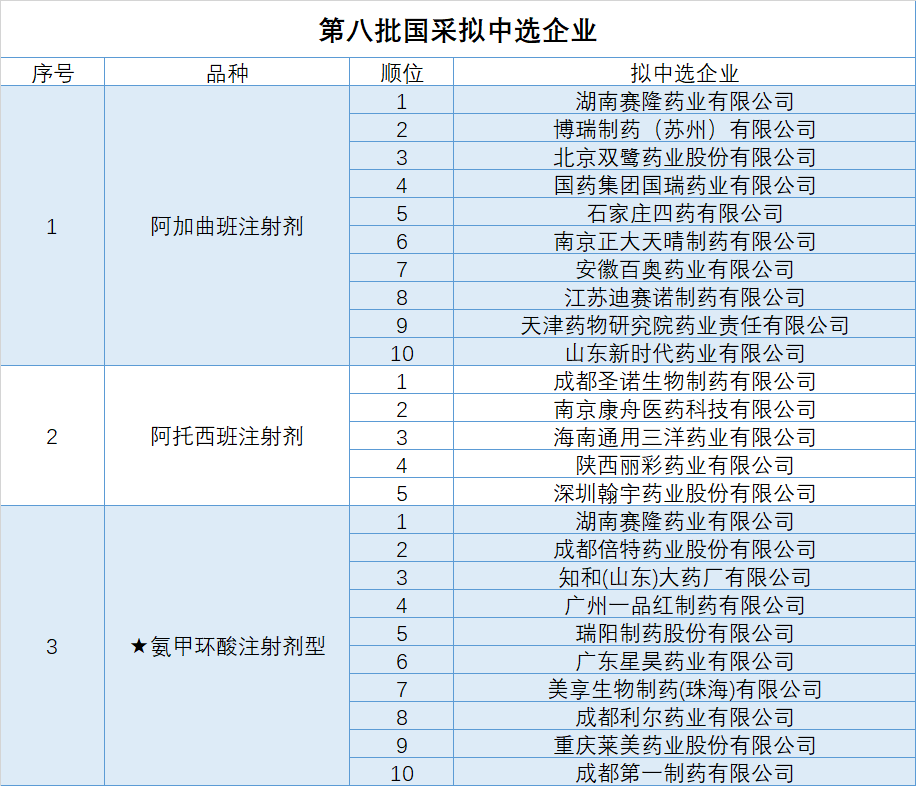Select 深圳翰宇药业股份有限公司 cell
The image size is (916, 786).
click(684, 493)
